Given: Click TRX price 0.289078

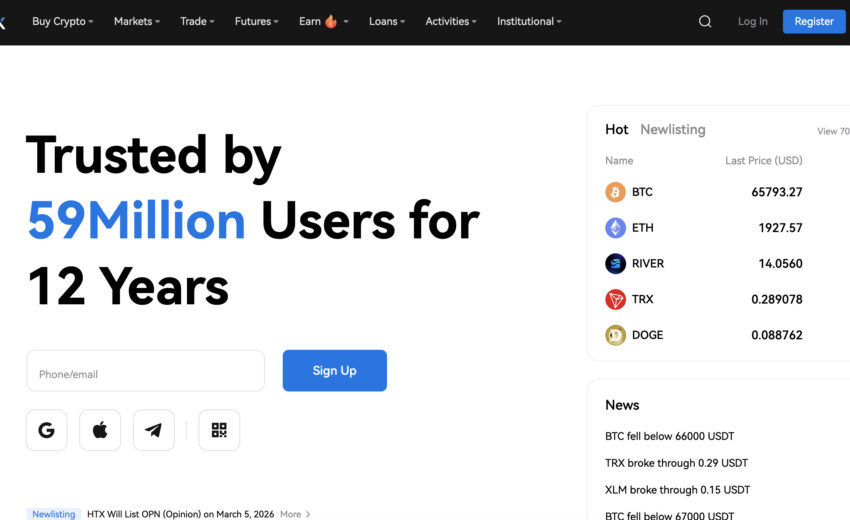Looking at the screenshot, I should click(777, 299).
